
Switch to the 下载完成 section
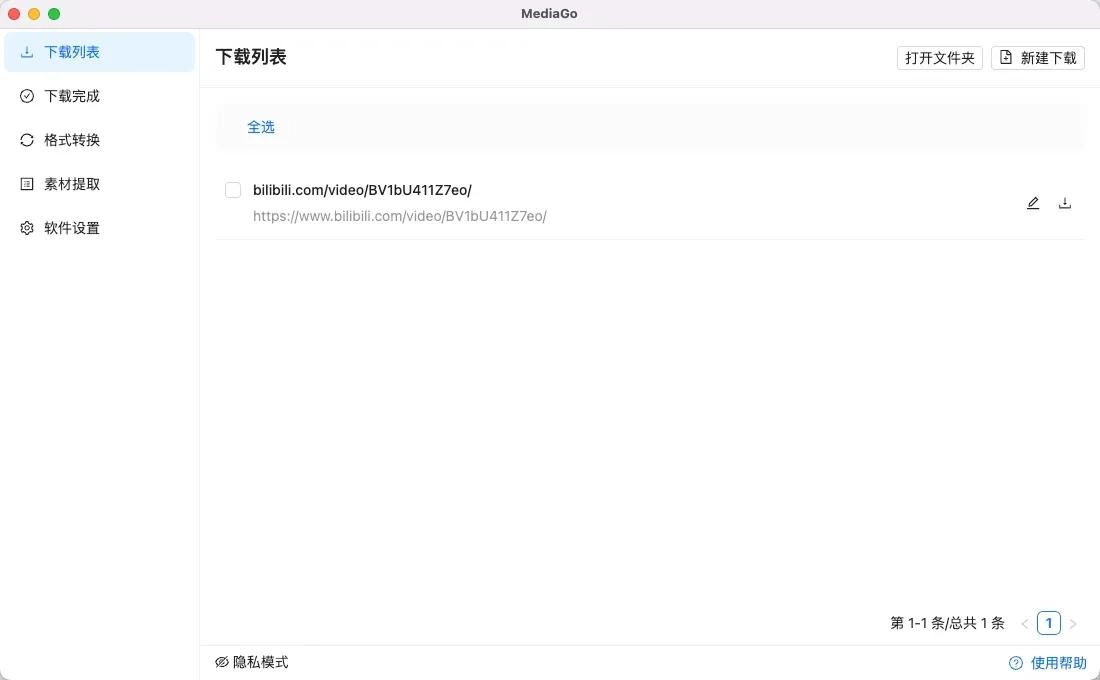99,96
